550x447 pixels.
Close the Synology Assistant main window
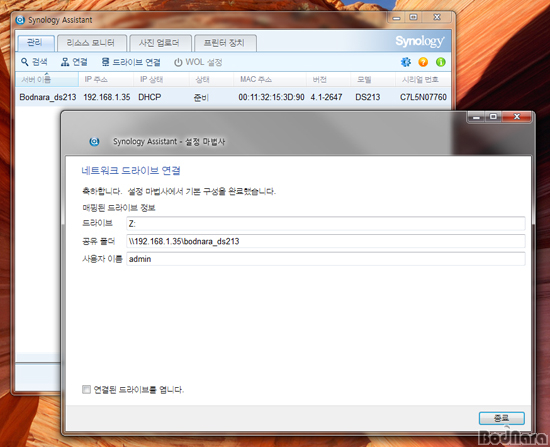(437, 17)
